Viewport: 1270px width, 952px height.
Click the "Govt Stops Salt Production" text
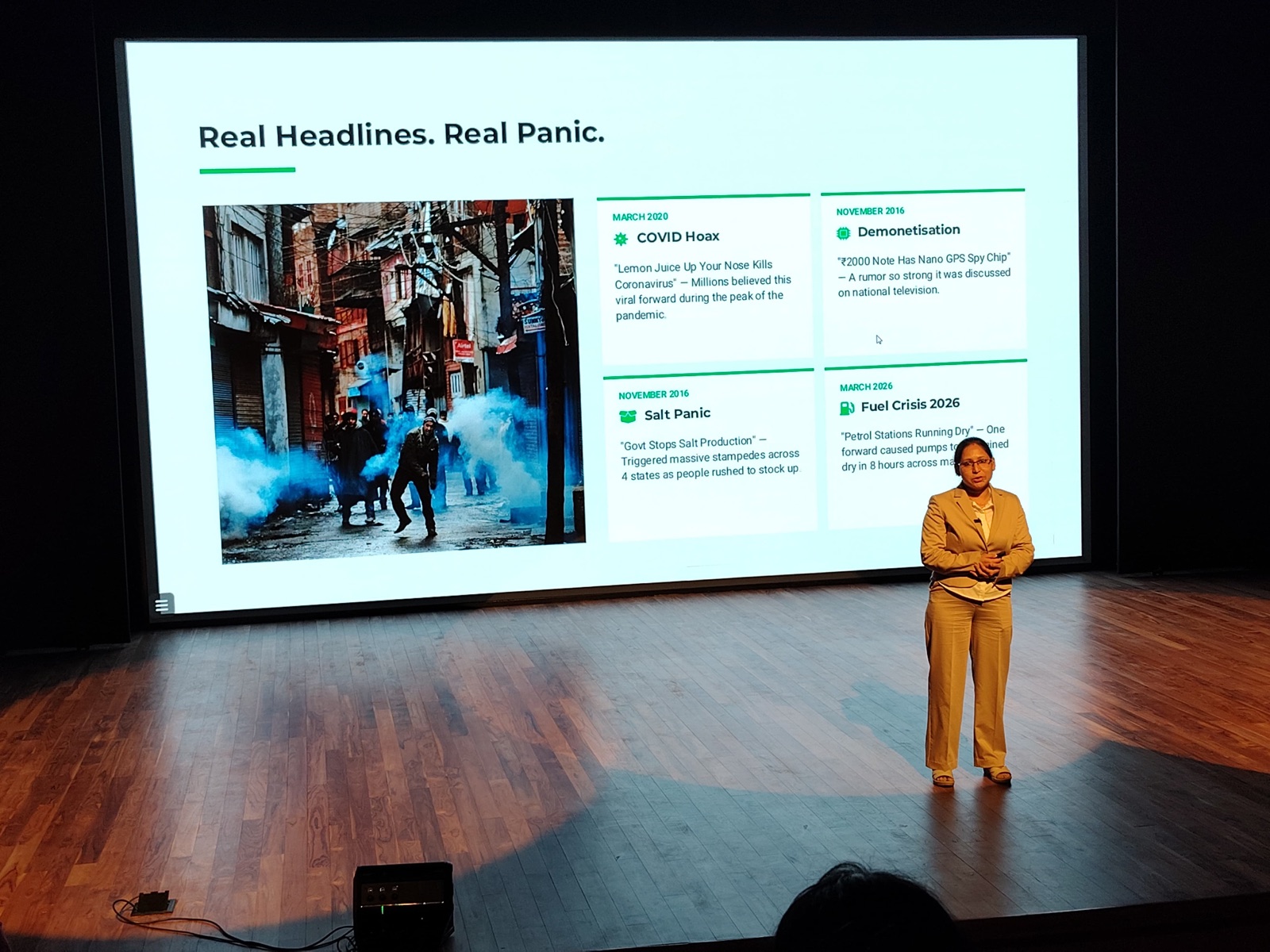[688, 443]
